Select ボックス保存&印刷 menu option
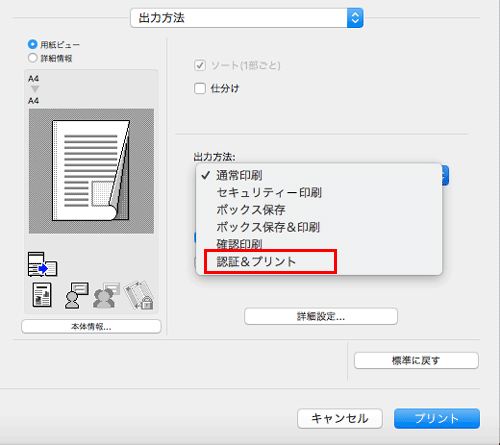 [268, 227]
